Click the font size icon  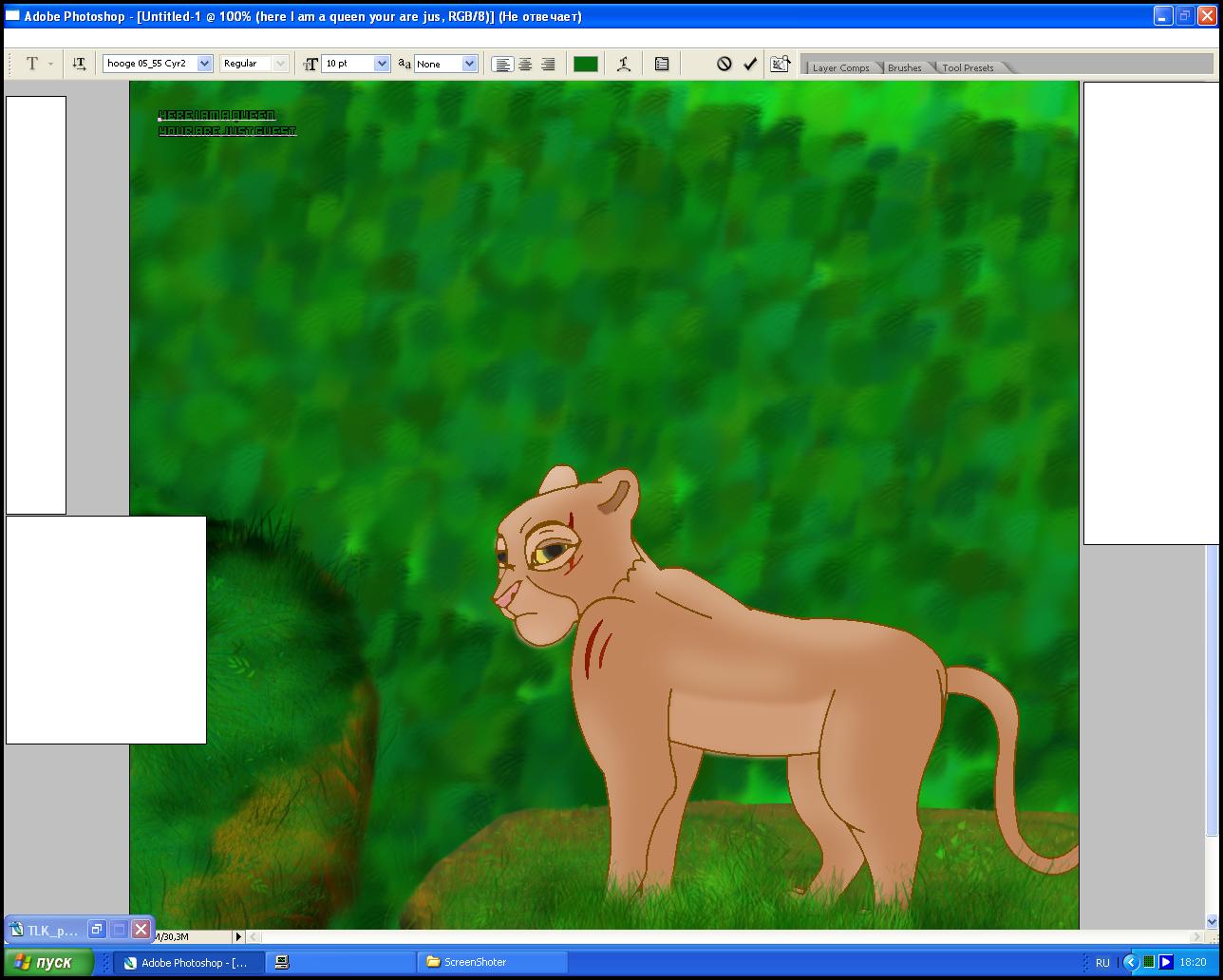pyautogui.click(x=310, y=64)
